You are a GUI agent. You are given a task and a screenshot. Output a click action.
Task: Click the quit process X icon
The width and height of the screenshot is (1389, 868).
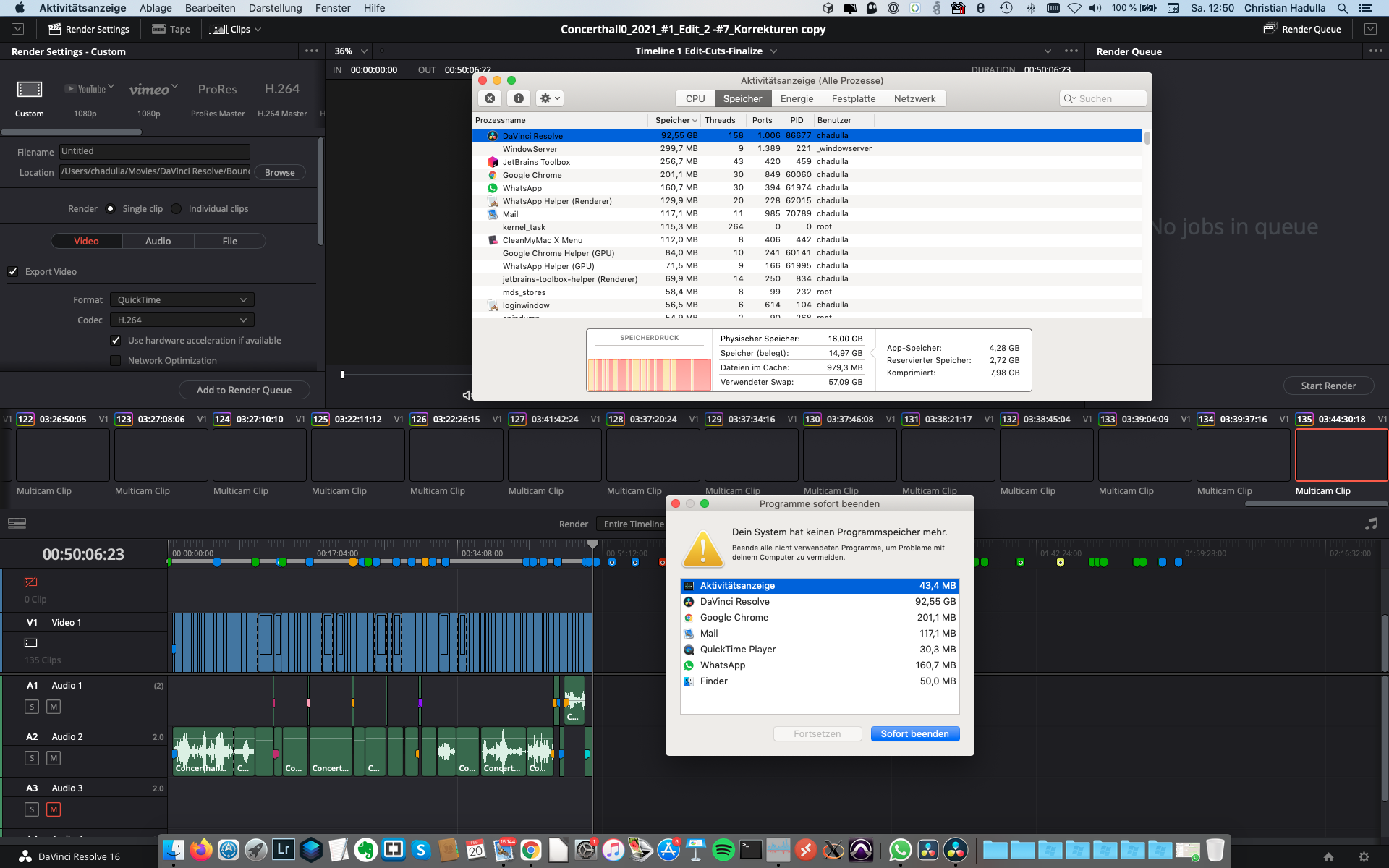(x=490, y=98)
